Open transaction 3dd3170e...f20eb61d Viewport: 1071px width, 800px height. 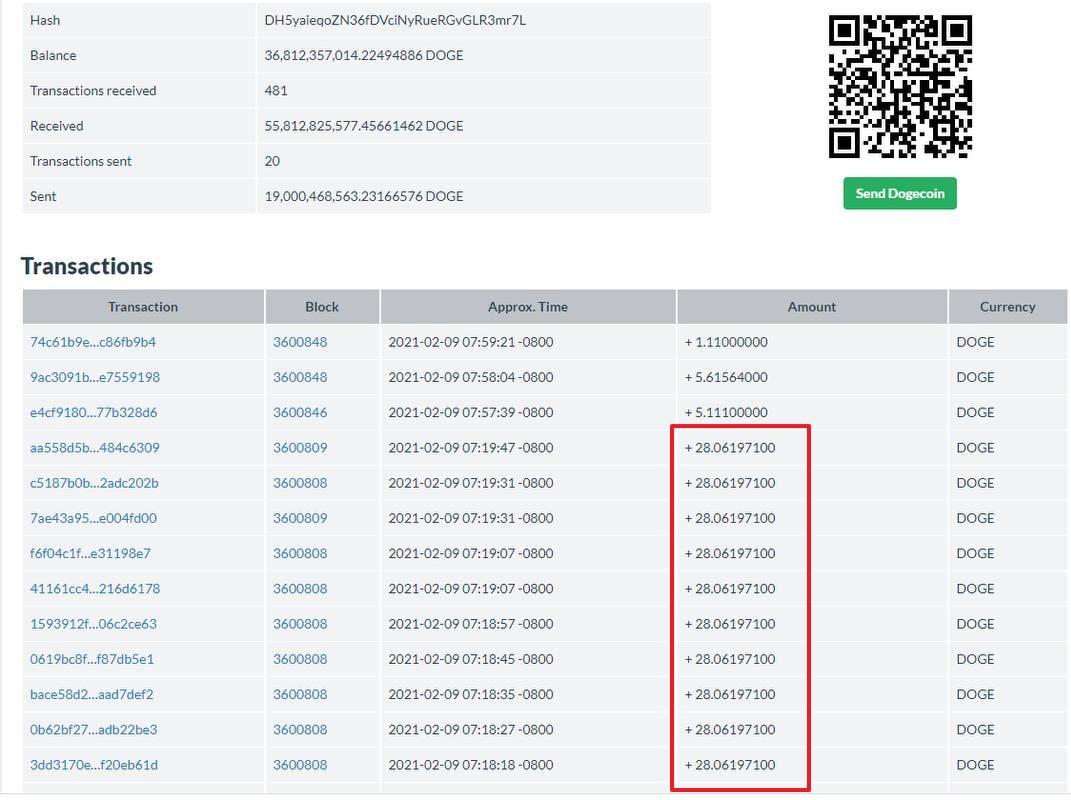[x=94, y=765]
